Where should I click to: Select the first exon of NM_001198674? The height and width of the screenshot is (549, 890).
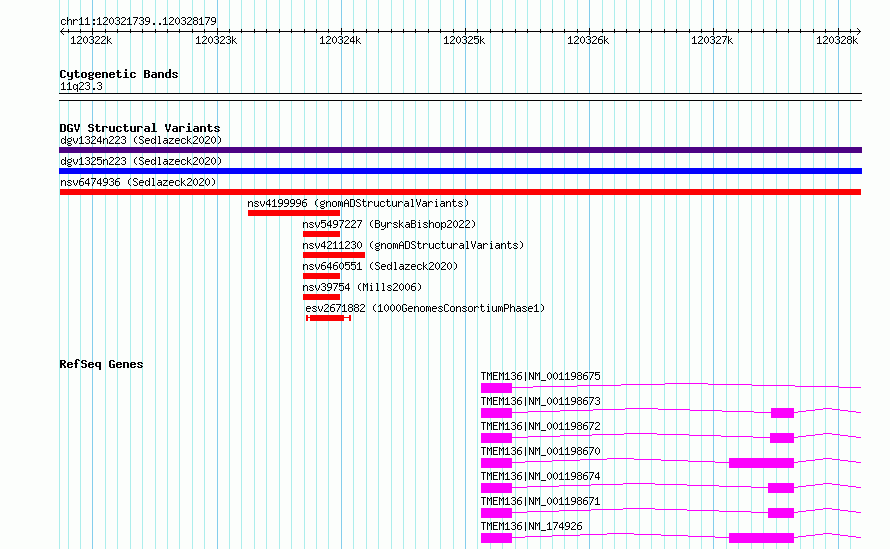(x=496, y=488)
